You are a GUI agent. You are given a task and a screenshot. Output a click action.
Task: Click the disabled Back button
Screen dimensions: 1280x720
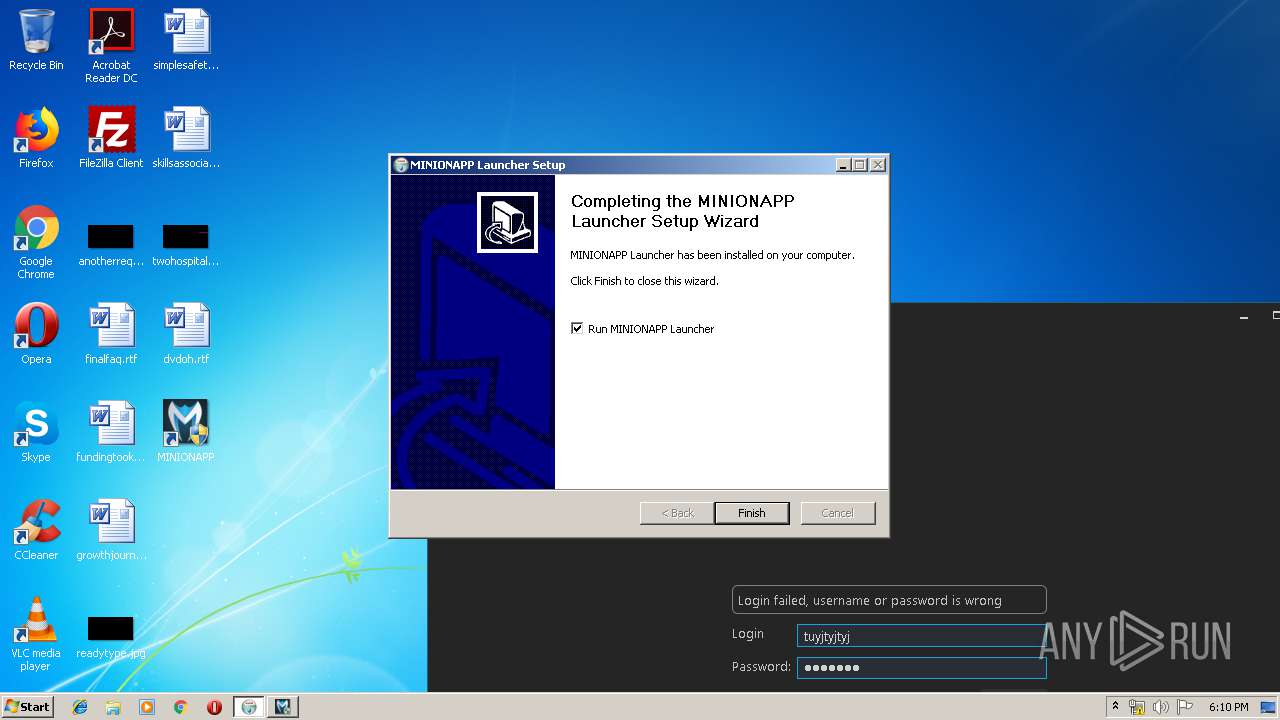click(677, 513)
